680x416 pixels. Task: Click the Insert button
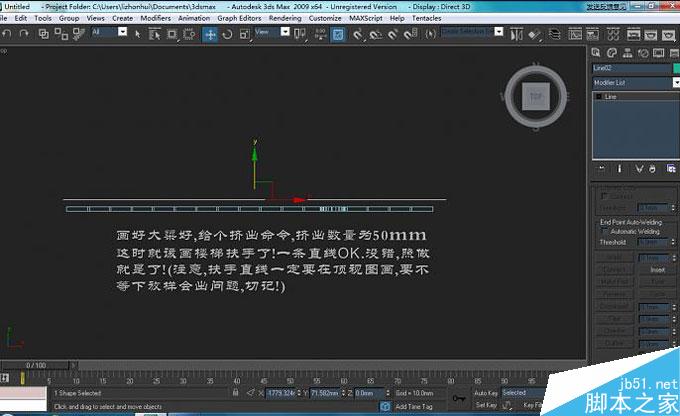coord(657,270)
